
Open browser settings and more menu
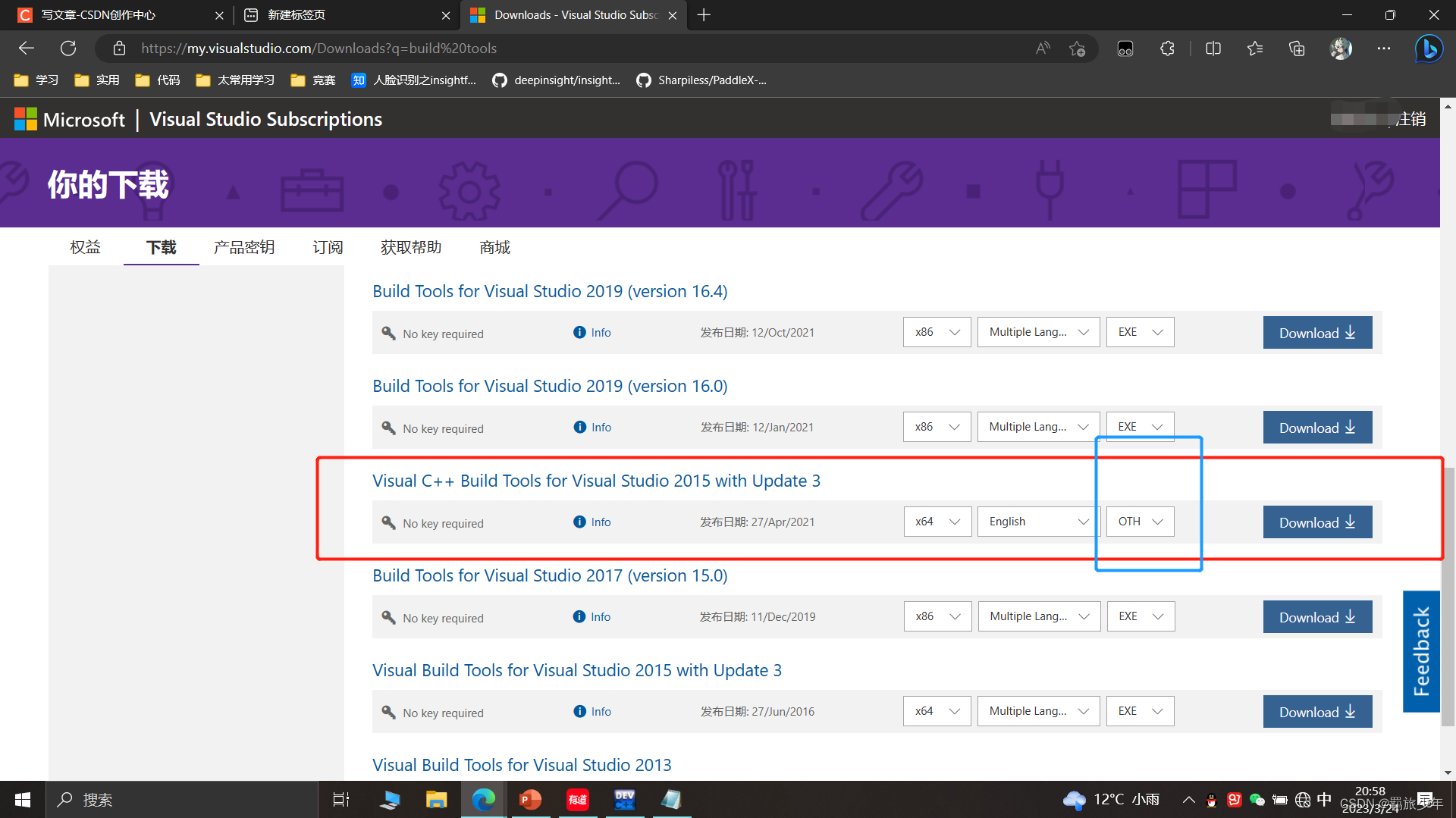click(1384, 49)
